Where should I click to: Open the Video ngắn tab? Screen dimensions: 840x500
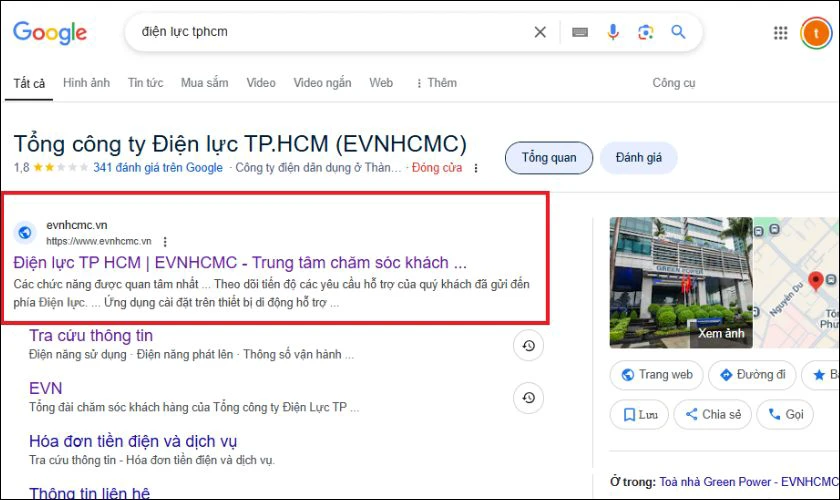[322, 83]
